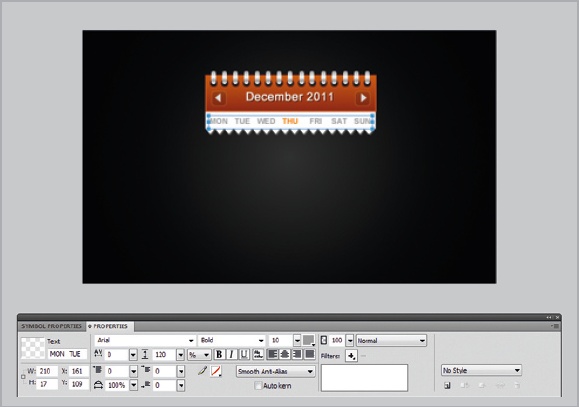This screenshot has width=579, height=407.
Task: Open the Bold font style dropdown
Action: (232, 340)
